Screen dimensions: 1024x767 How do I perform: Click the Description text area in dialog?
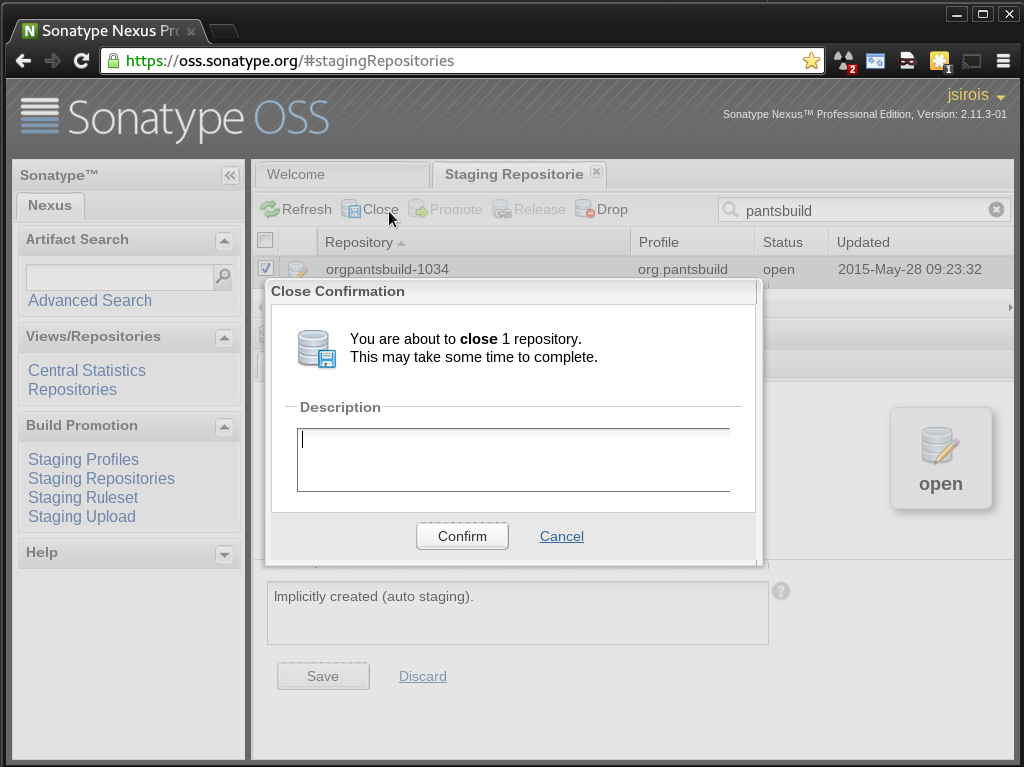click(513, 460)
